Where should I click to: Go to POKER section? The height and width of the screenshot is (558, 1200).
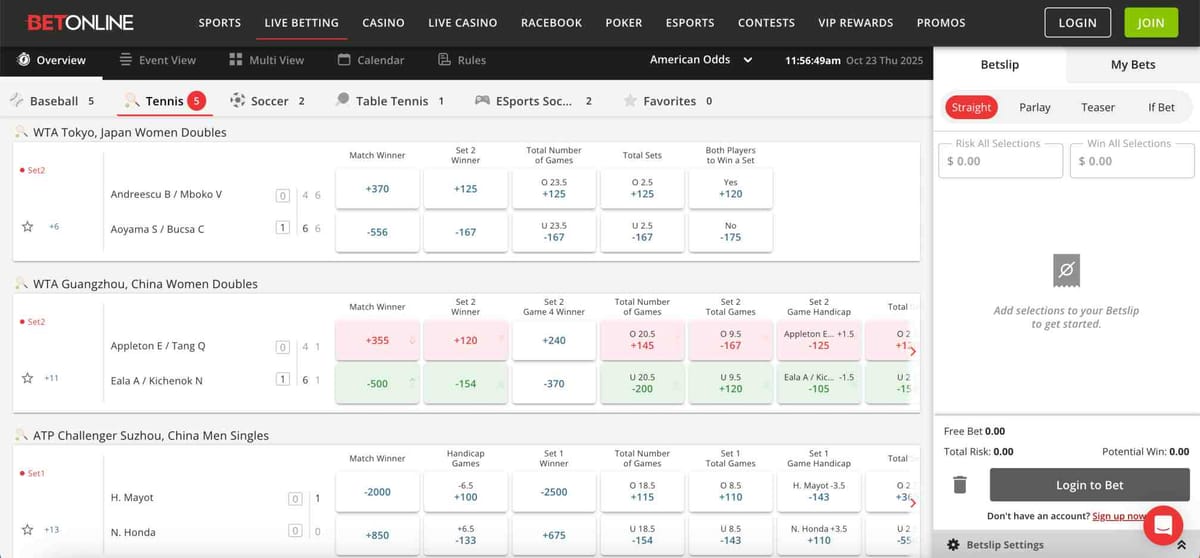[x=624, y=23]
